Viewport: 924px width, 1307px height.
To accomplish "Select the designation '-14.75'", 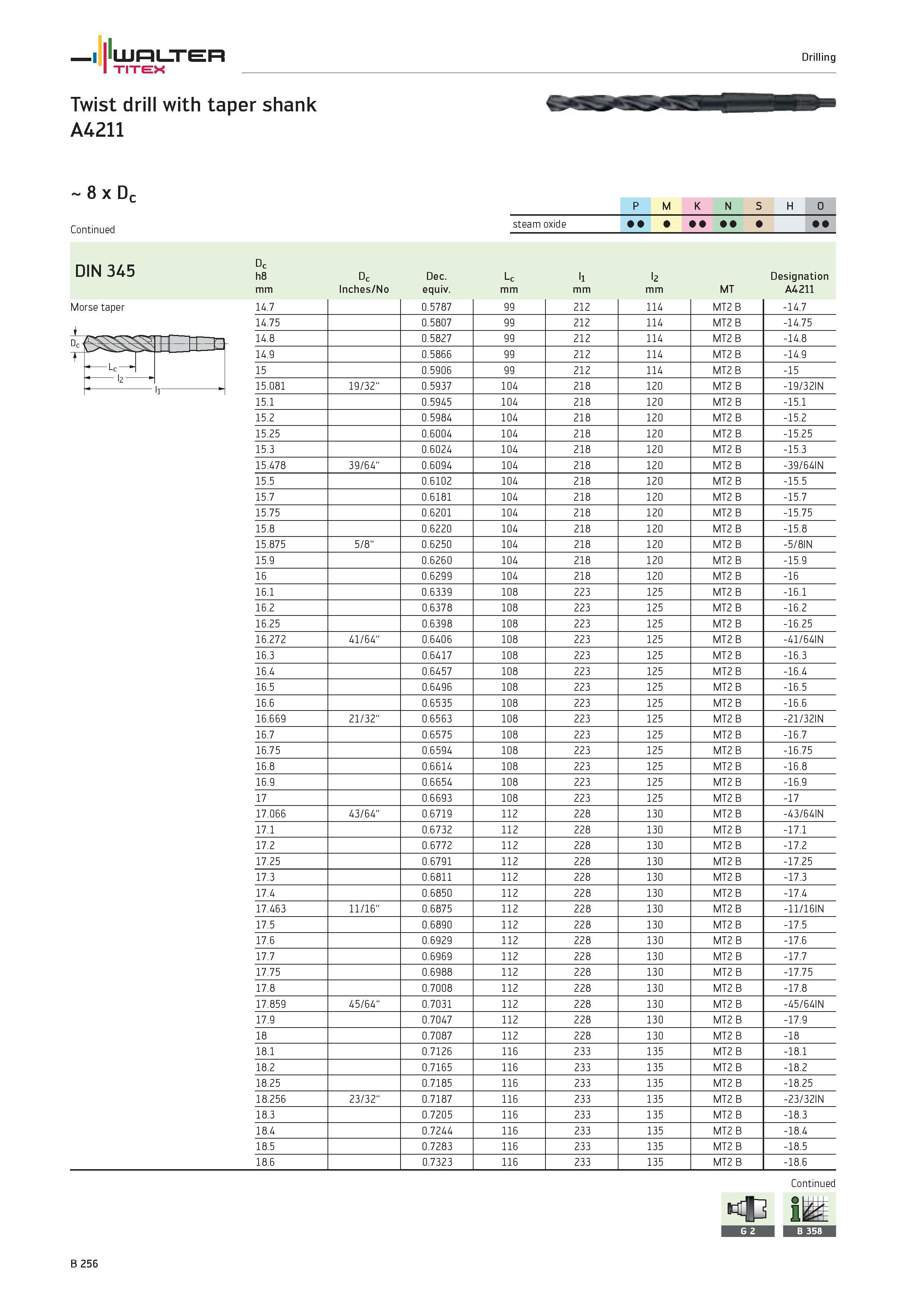I will 797,322.
